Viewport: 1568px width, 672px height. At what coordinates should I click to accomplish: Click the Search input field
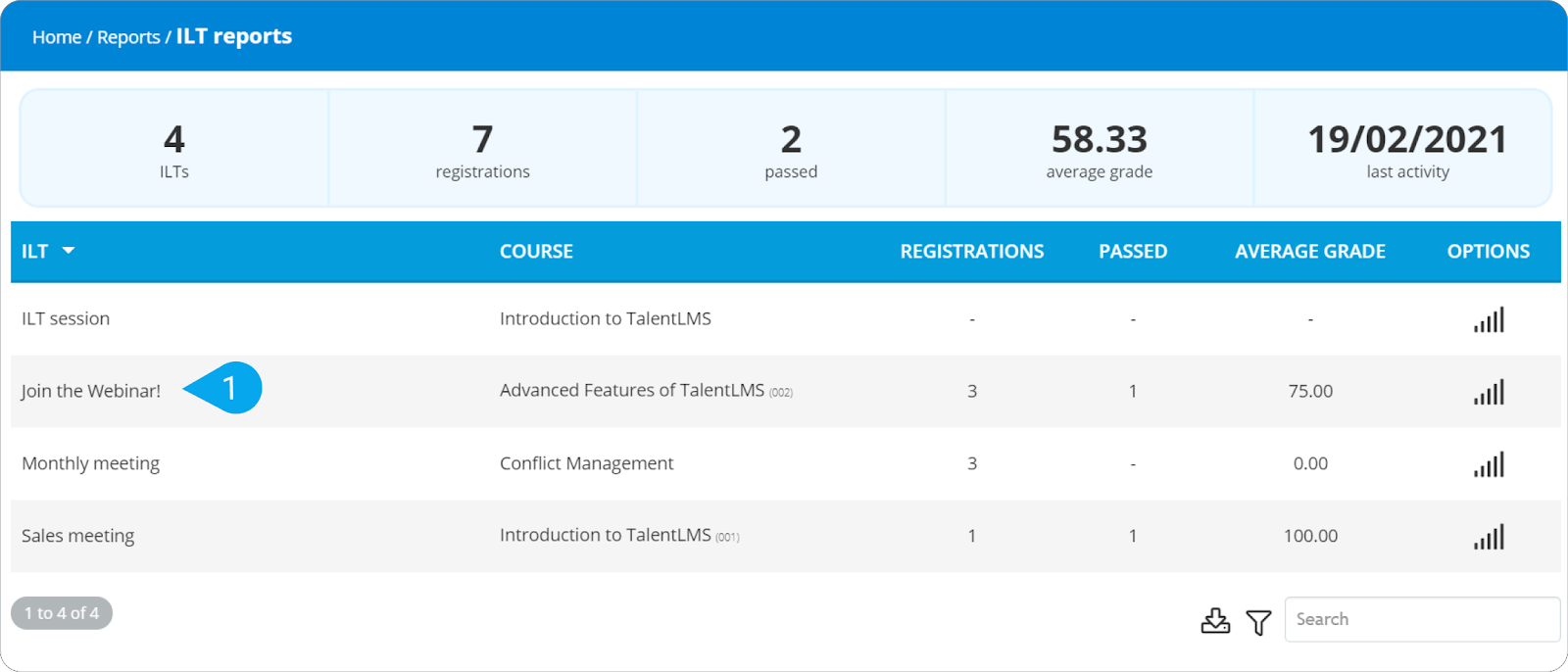click(1422, 619)
